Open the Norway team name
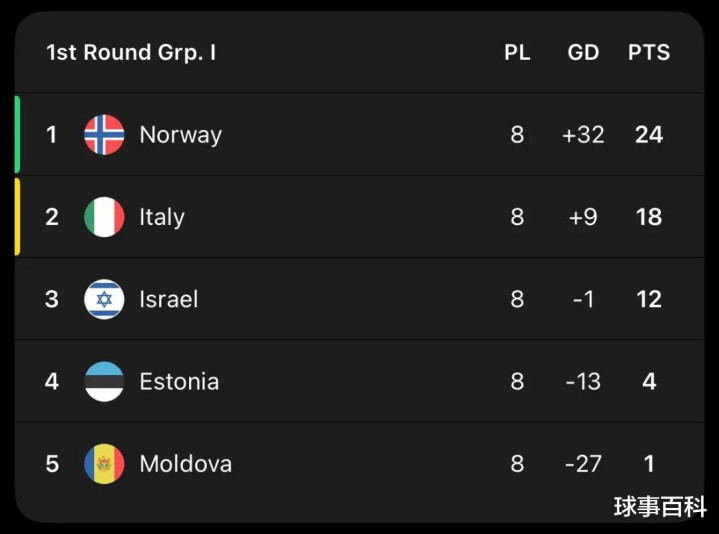Viewport: 719px width, 534px height. [x=180, y=135]
